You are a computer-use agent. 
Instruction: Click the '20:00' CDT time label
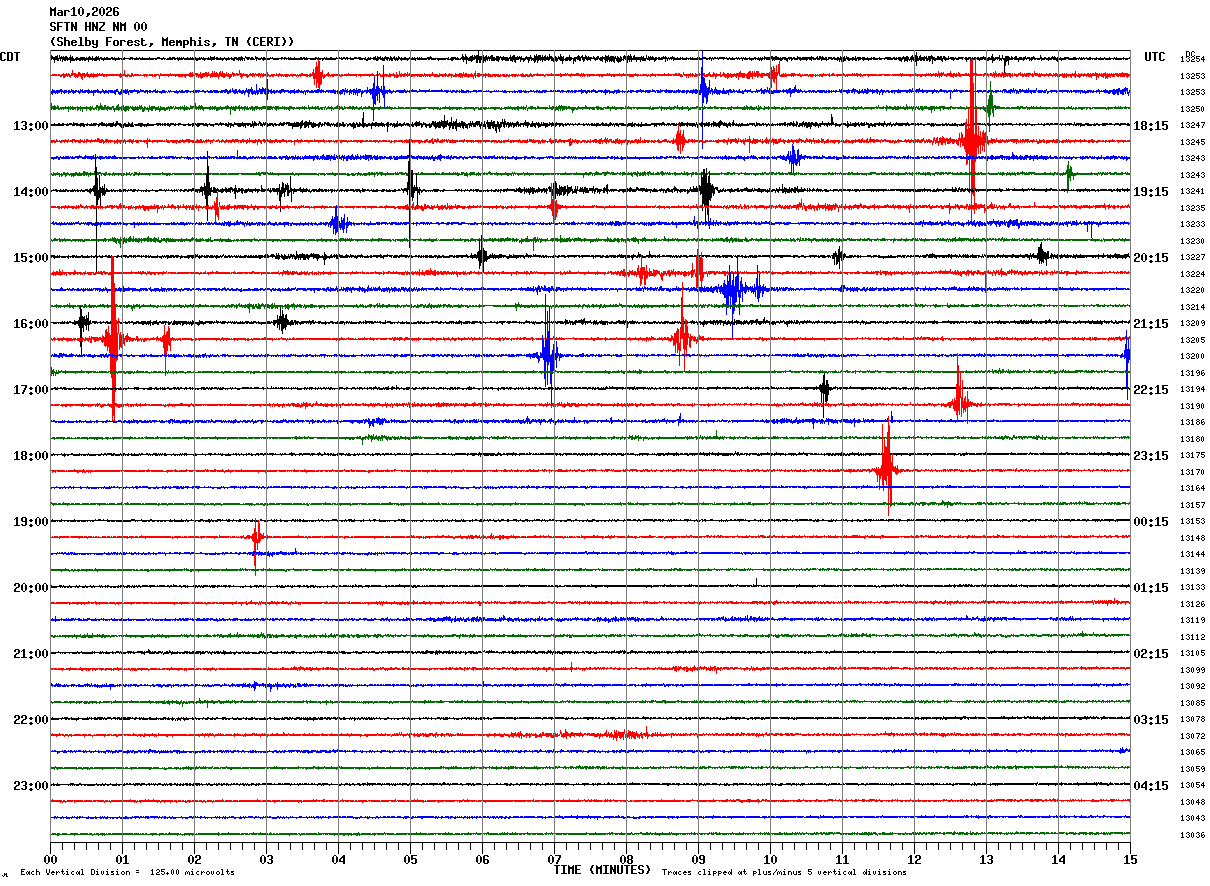30,588
